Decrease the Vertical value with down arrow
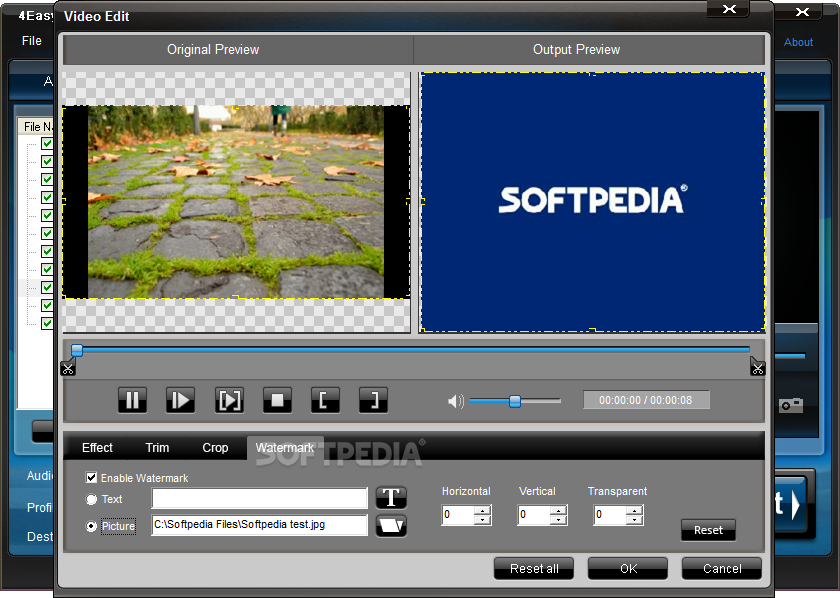840x598 pixels. pos(559,520)
